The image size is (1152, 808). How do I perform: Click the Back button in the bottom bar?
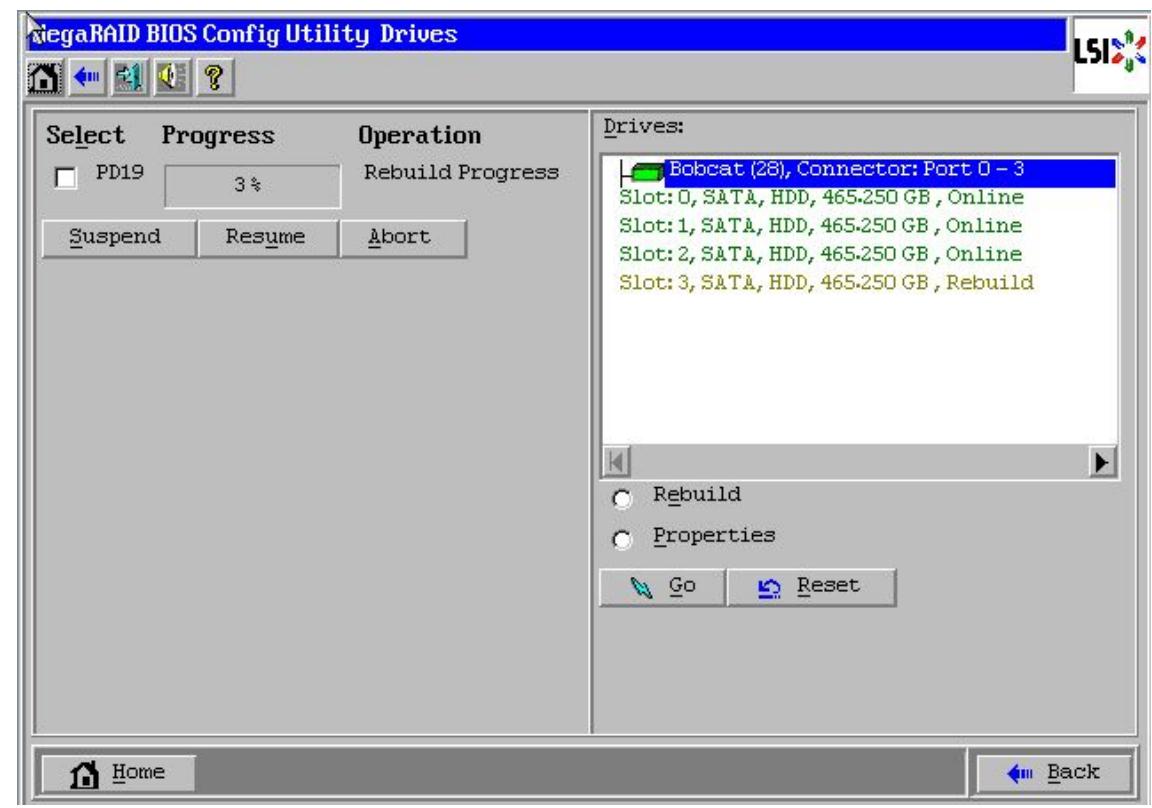tap(1053, 773)
